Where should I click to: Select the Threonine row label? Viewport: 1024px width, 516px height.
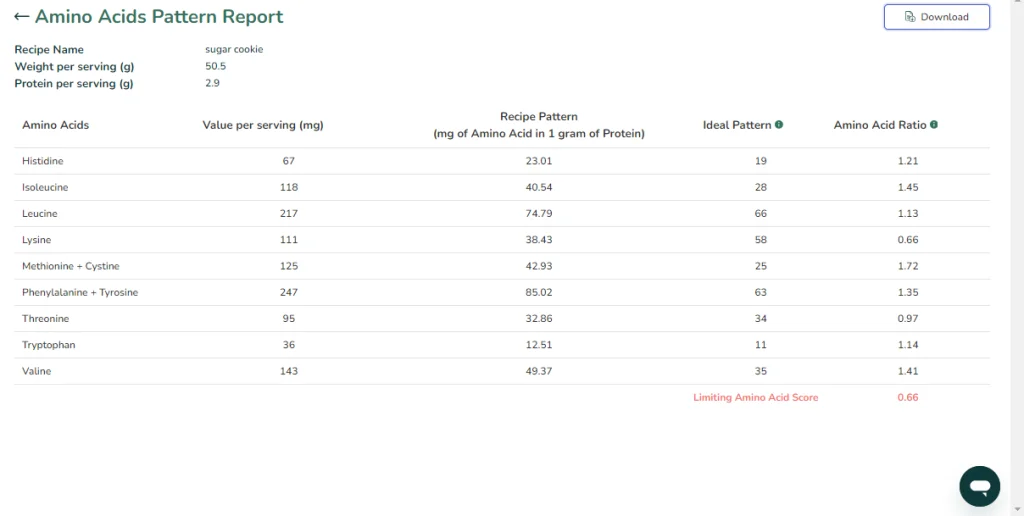[x=45, y=319]
